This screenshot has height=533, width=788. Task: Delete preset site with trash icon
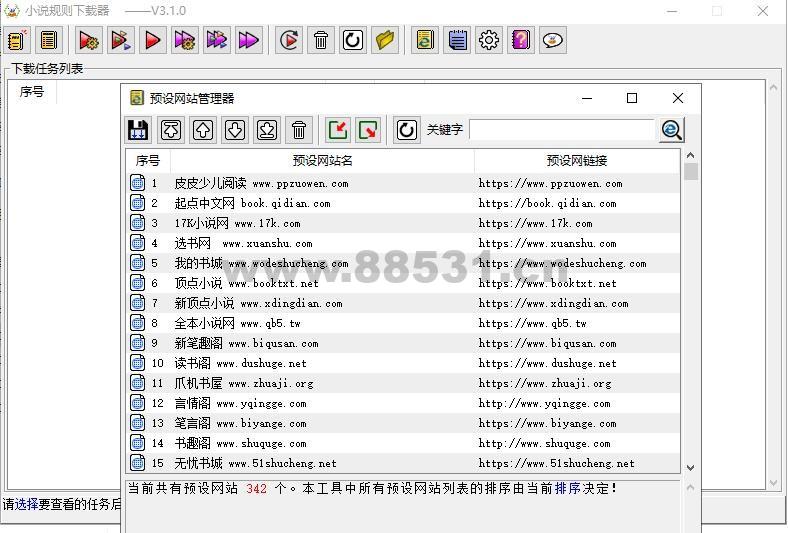[x=299, y=130]
